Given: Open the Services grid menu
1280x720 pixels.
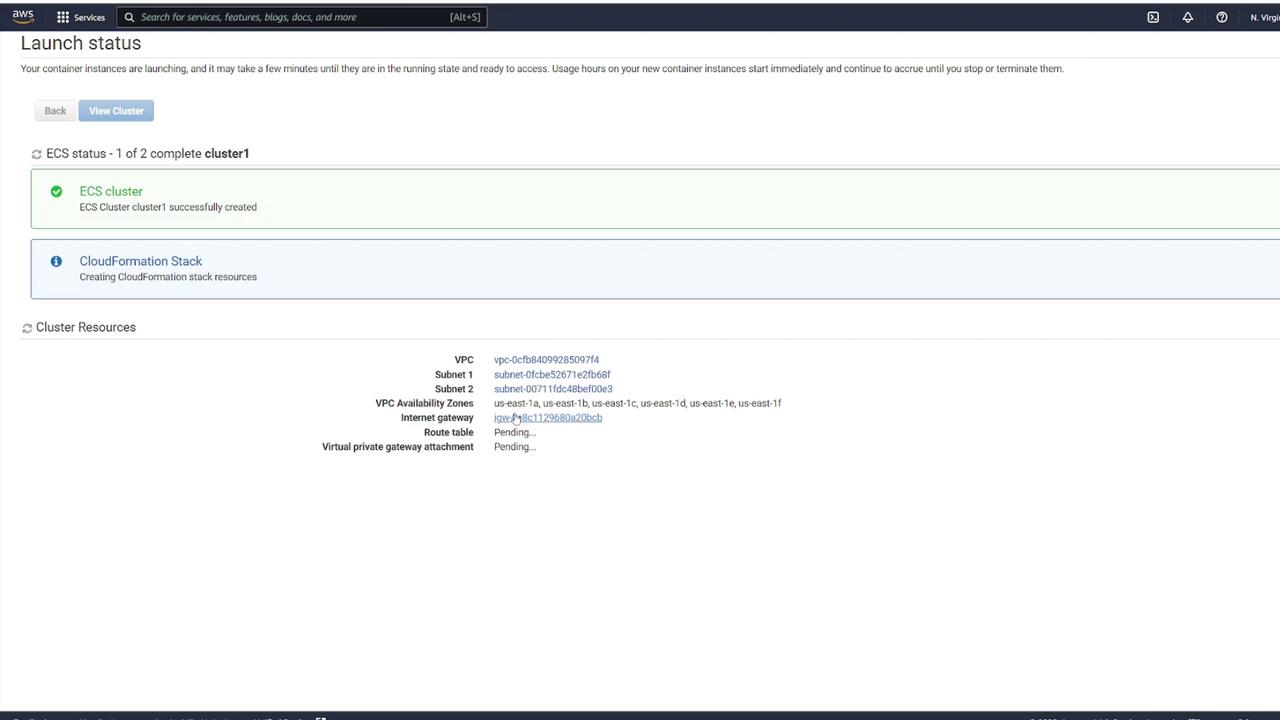Looking at the screenshot, I should pos(81,17).
